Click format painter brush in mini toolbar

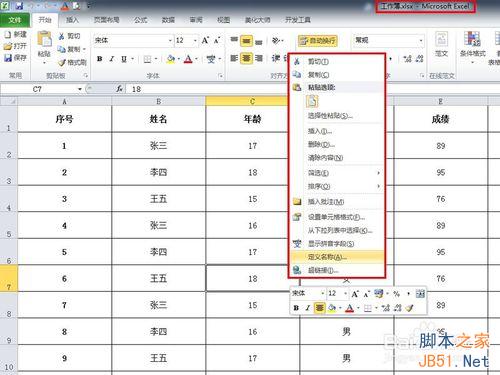[x=409, y=308]
